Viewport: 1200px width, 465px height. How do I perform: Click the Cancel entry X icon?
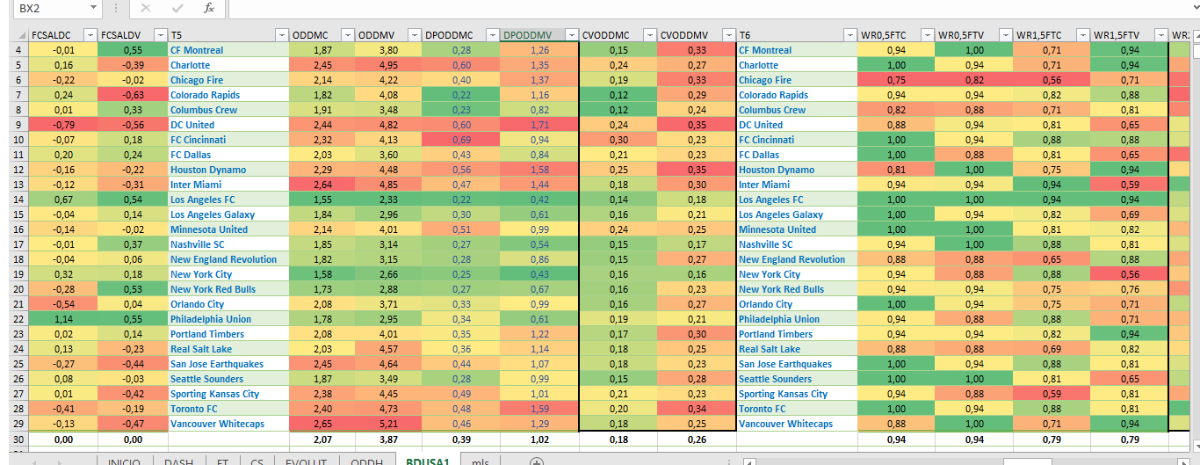pos(145,8)
